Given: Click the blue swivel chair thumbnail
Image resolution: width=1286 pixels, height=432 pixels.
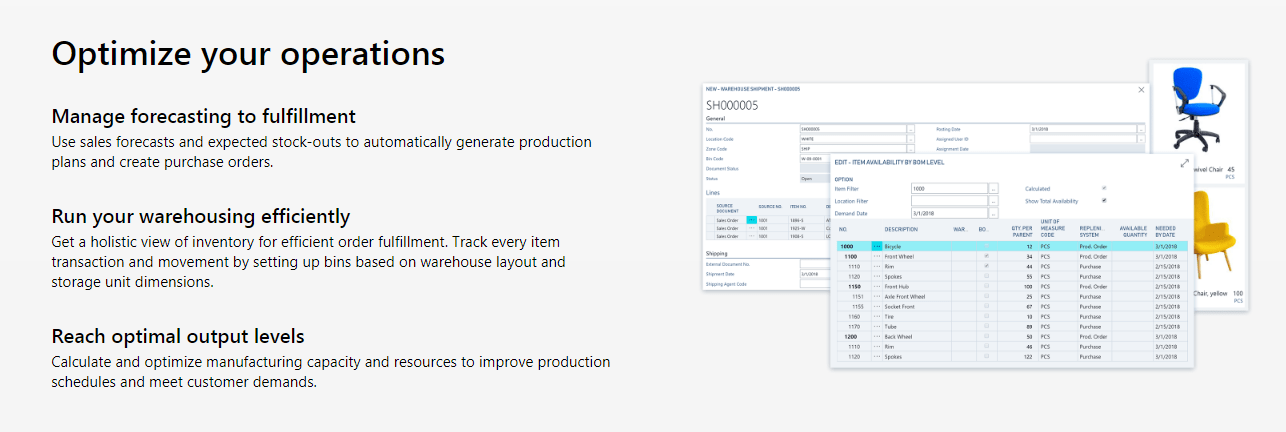Looking at the screenshot, I should click(1198, 112).
